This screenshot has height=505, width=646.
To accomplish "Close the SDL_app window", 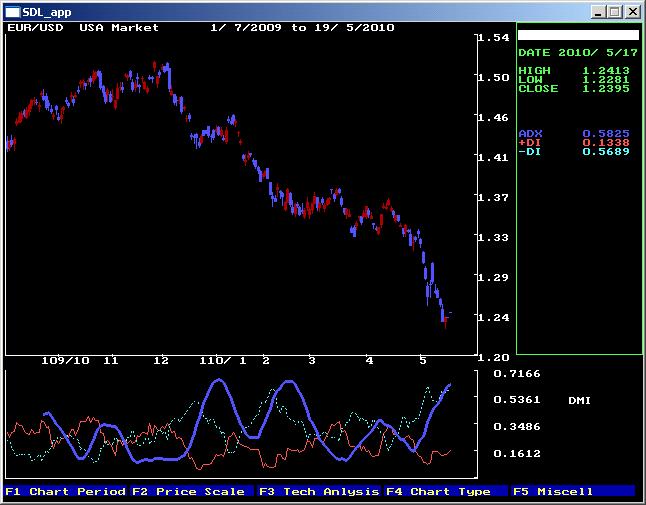I will (x=632, y=12).
